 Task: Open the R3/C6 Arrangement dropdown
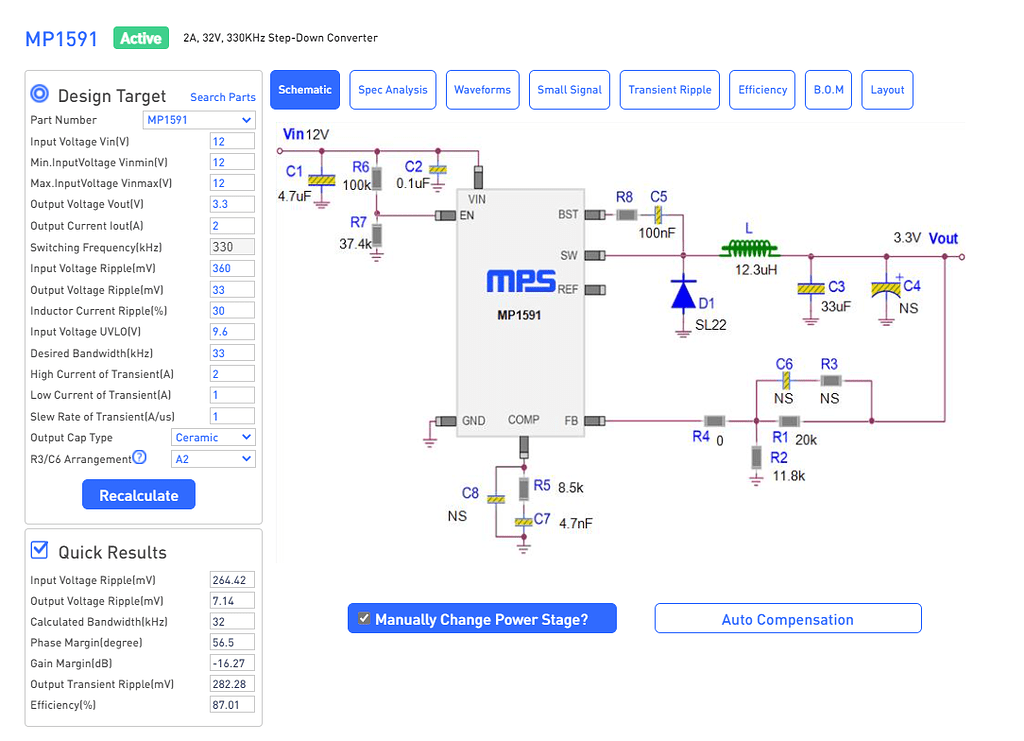[x=213, y=458]
